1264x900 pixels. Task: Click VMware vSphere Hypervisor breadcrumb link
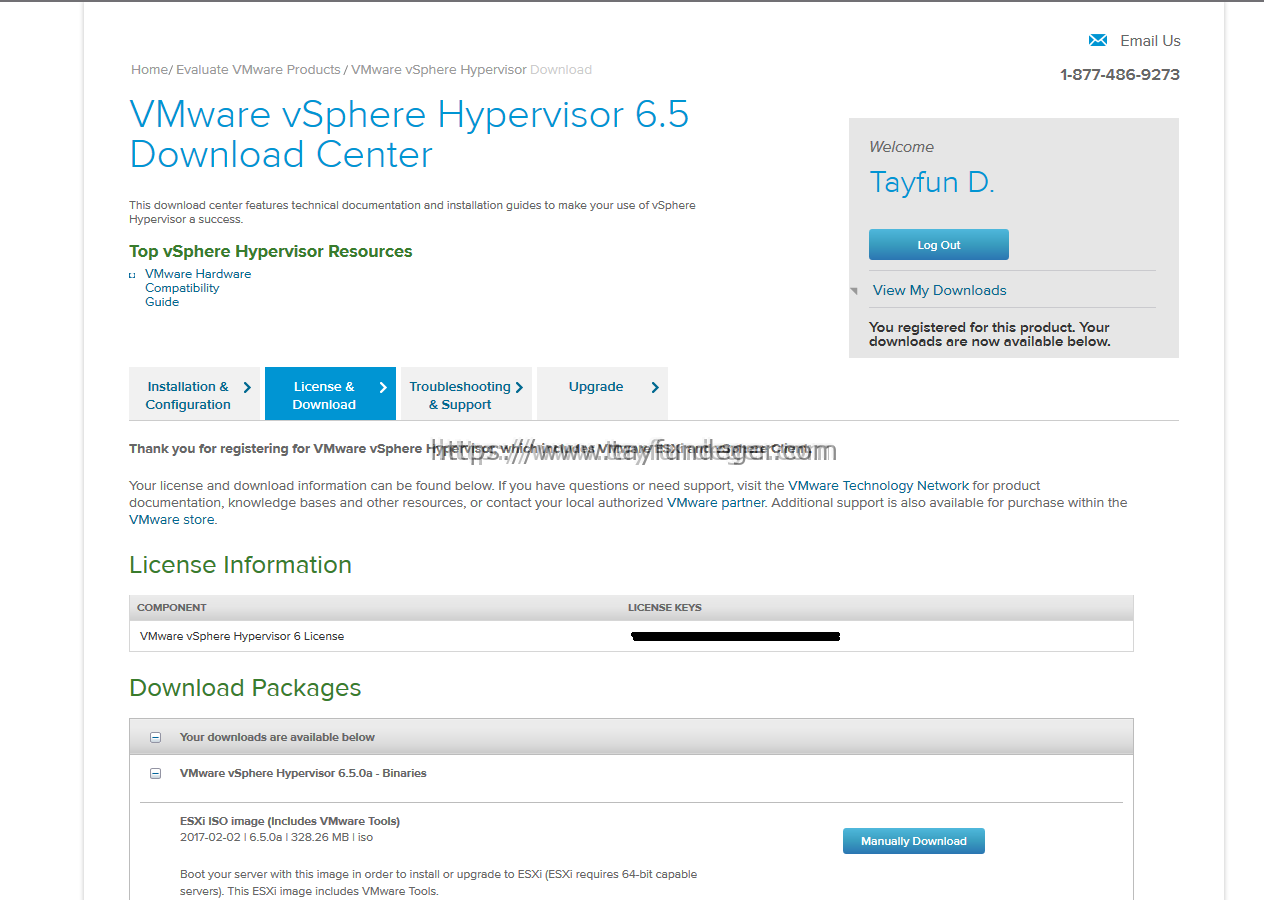[x=439, y=70]
